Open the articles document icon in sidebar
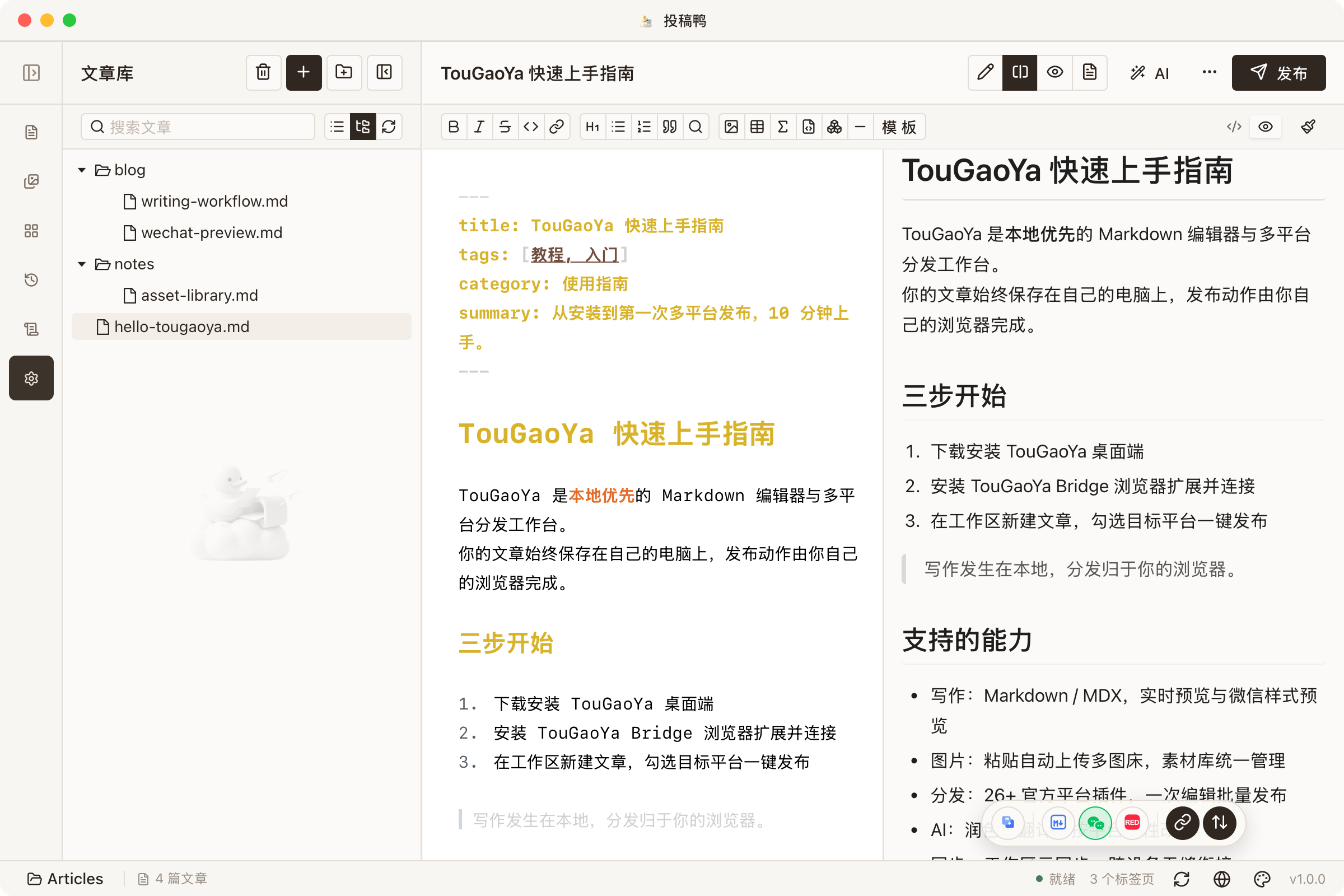This screenshot has height=896, width=1344. coord(31,132)
